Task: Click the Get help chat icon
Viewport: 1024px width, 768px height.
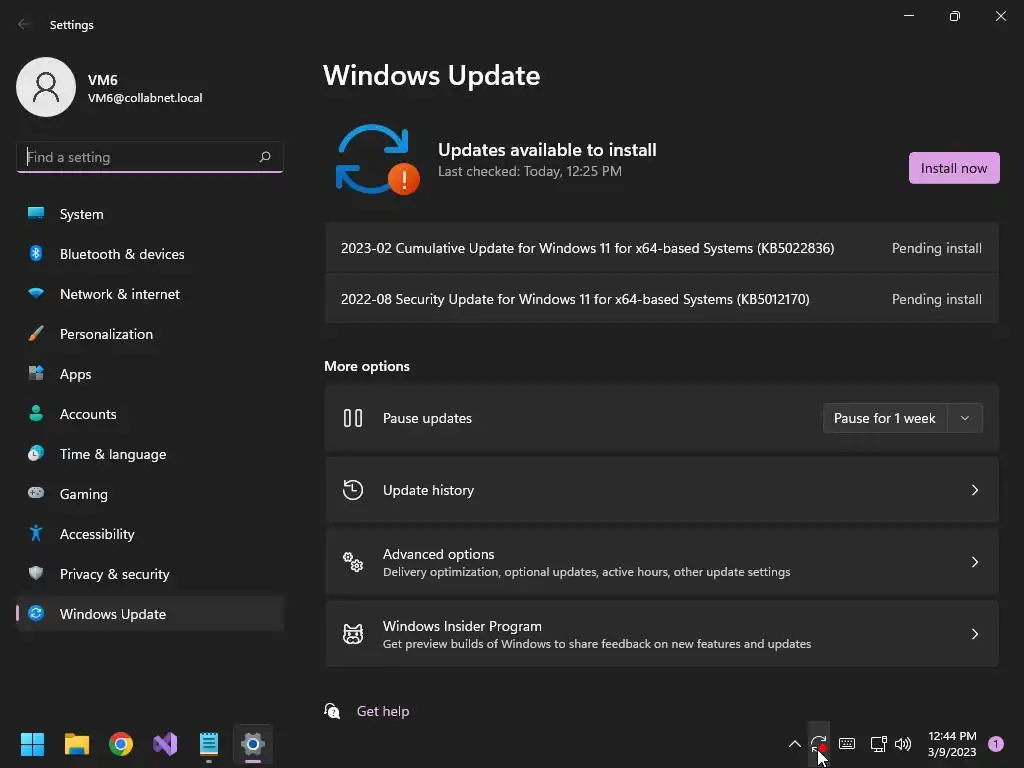Action: pyautogui.click(x=332, y=711)
